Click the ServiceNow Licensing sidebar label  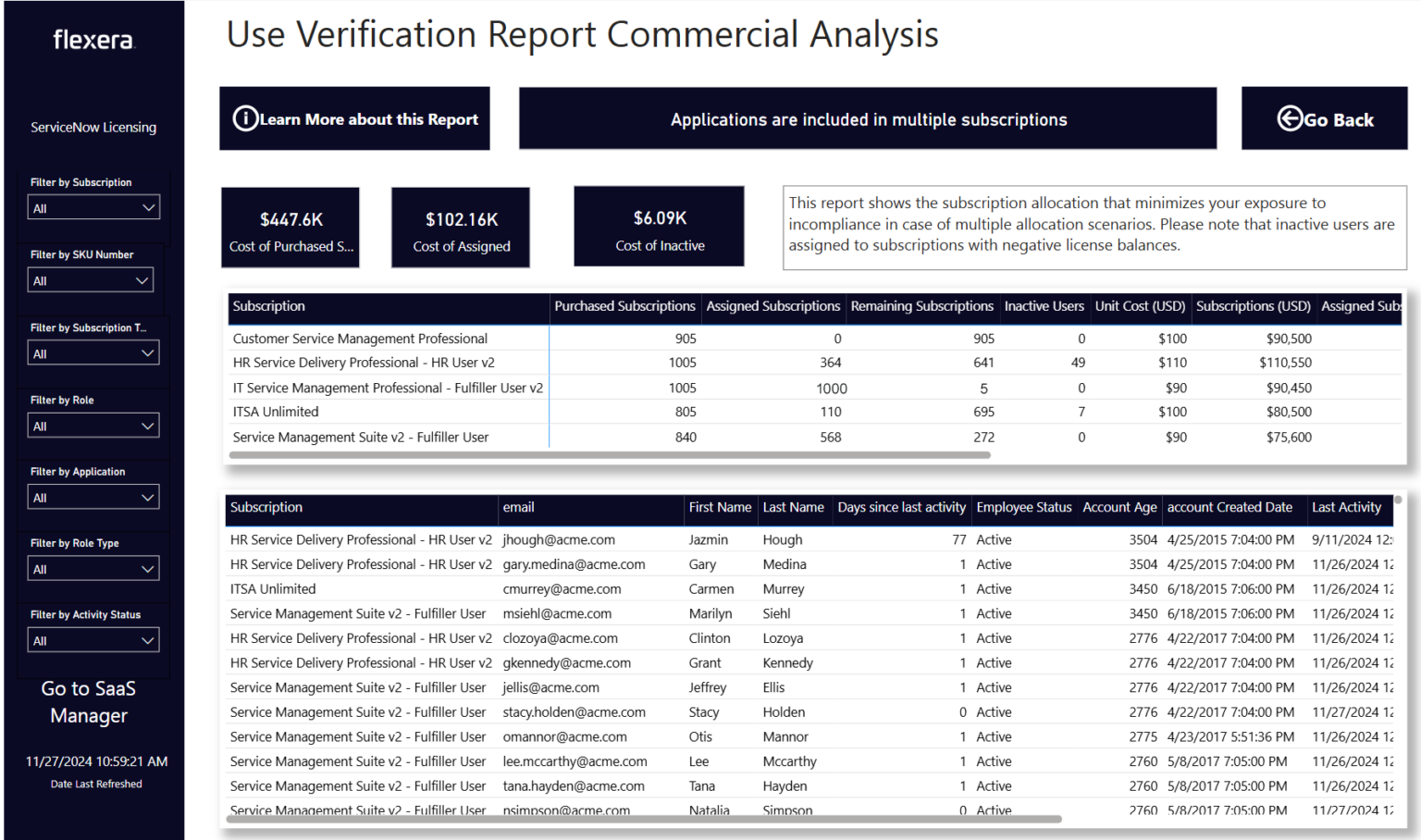93,127
